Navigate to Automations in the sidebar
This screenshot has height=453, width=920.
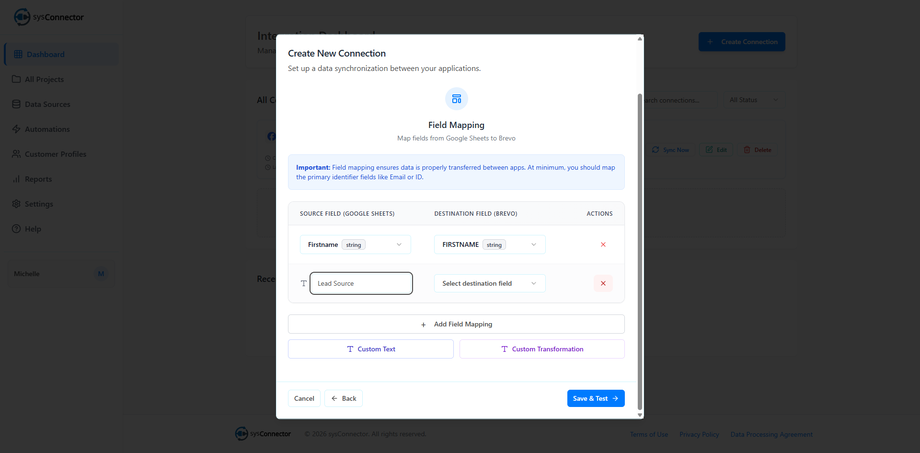[47, 129]
